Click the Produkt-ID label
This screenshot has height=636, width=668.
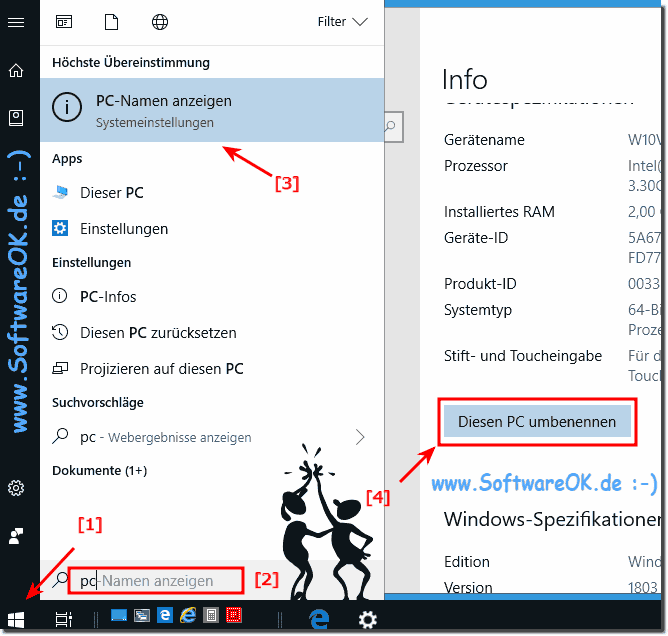[480, 284]
